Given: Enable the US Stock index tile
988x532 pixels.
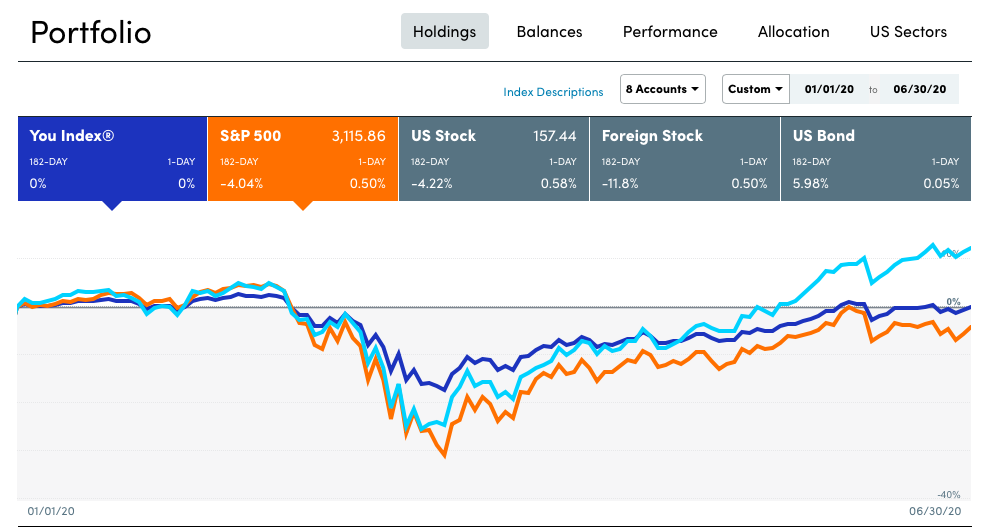Looking at the screenshot, I should (493, 159).
